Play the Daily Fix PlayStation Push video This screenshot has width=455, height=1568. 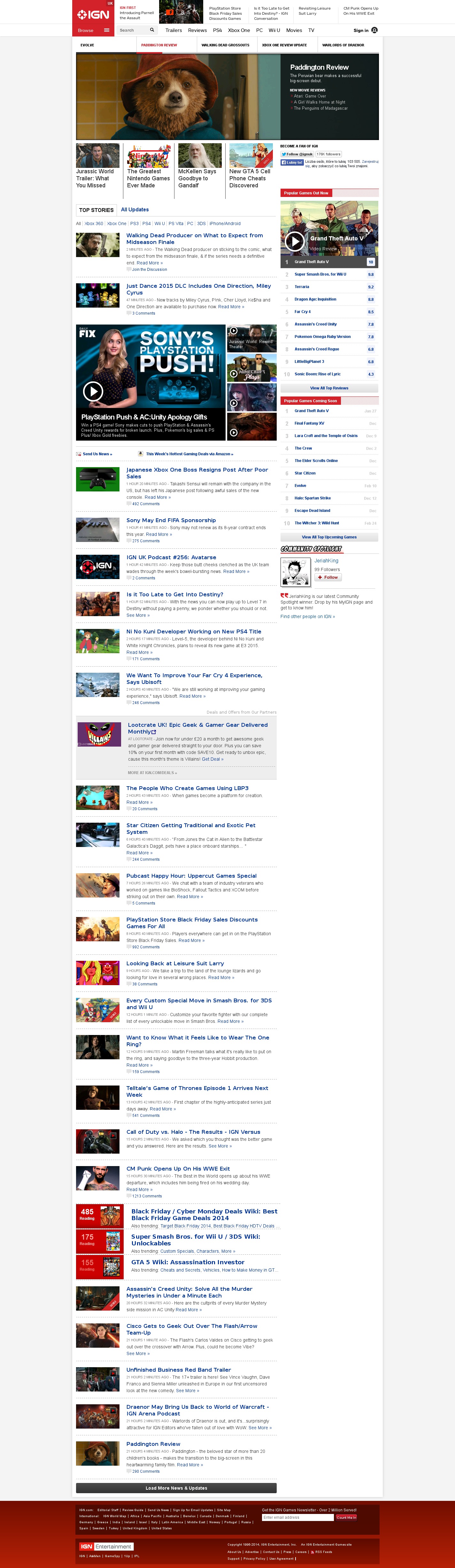coord(92,391)
